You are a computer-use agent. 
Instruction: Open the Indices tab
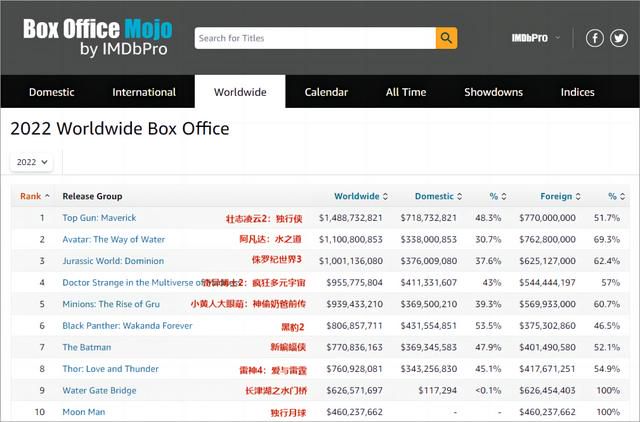(x=578, y=92)
